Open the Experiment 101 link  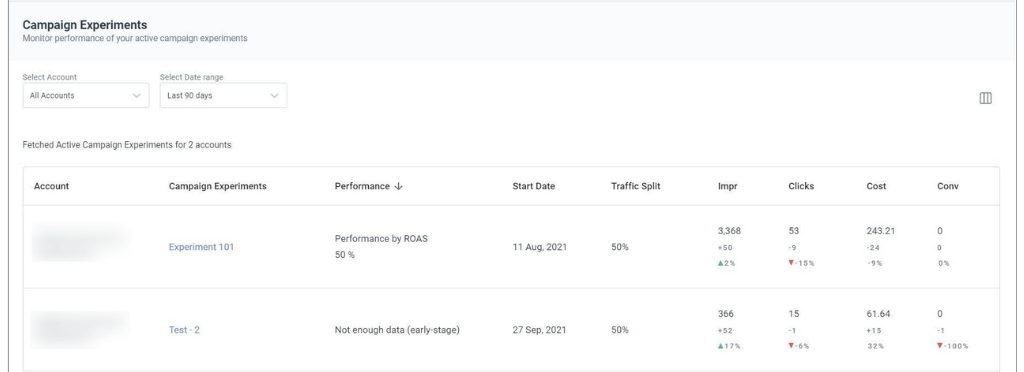[x=201, y=247]
